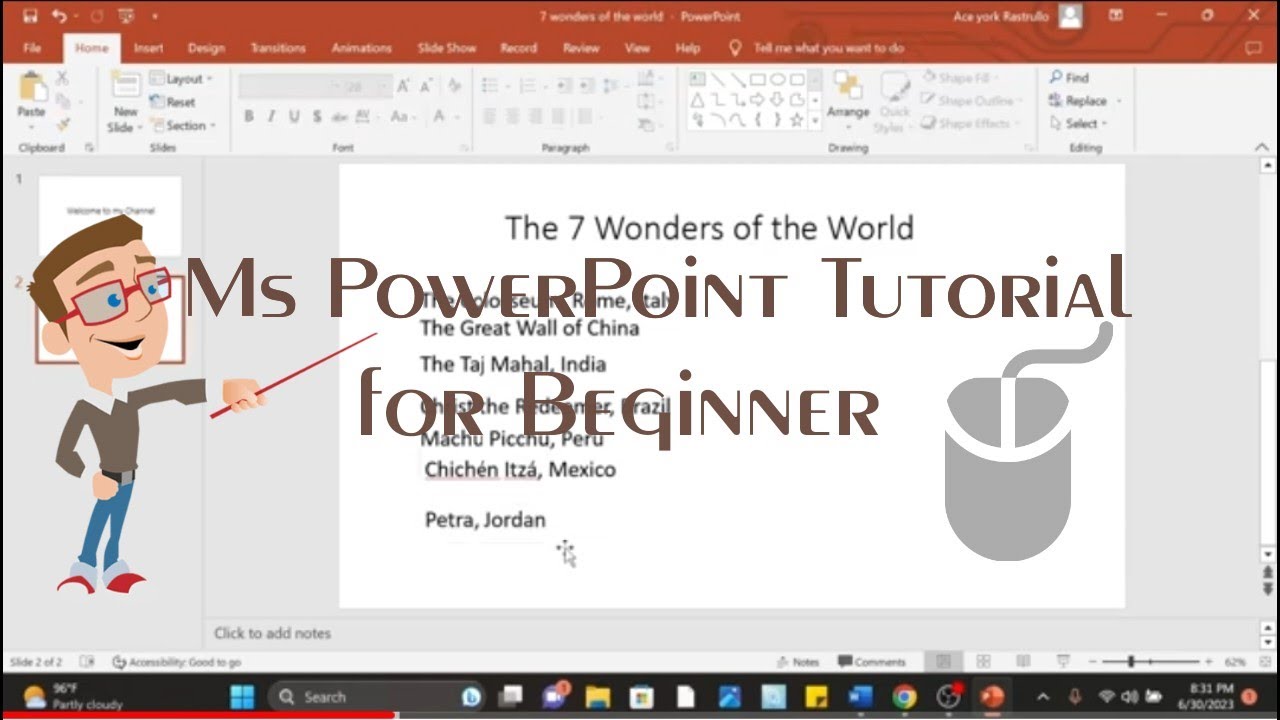Viewport: 1280px width, 720px height.
Task: Switch to Slide Sorter view
Action: click(x=983, y=662)
